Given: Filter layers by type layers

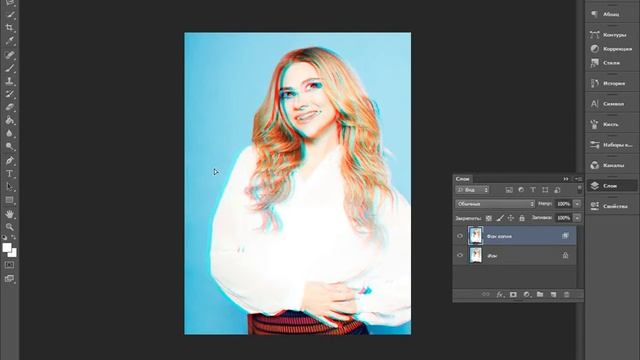Looking at the screenshot, I should [x=533, y=190].
